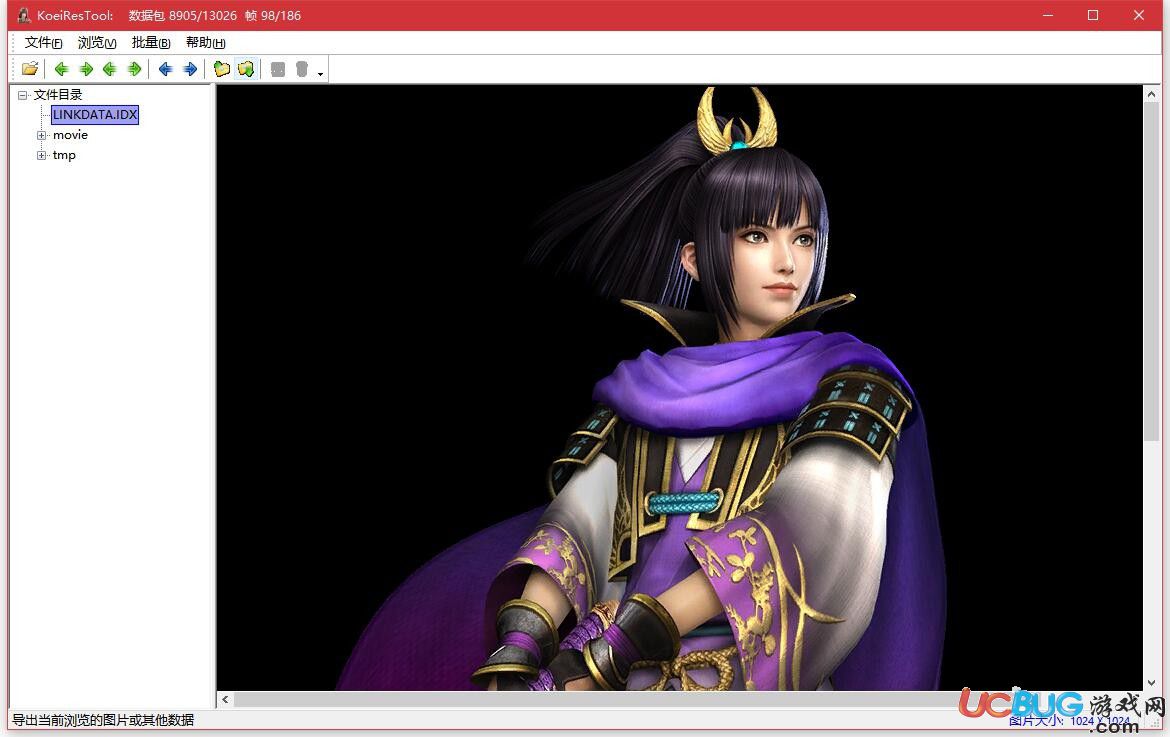This screenshot has width=1170, height=737.
Task: Open the small toolbar overflow dropdown arrow
Action: pyautogui.click(x=320, y=73)
